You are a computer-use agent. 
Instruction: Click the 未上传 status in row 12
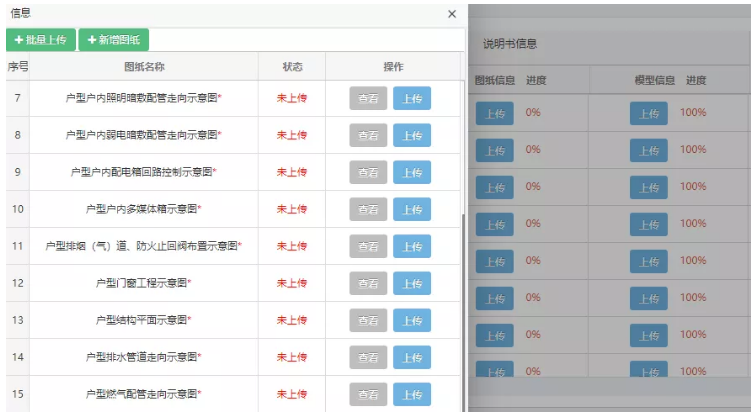(x=292, y=283)
